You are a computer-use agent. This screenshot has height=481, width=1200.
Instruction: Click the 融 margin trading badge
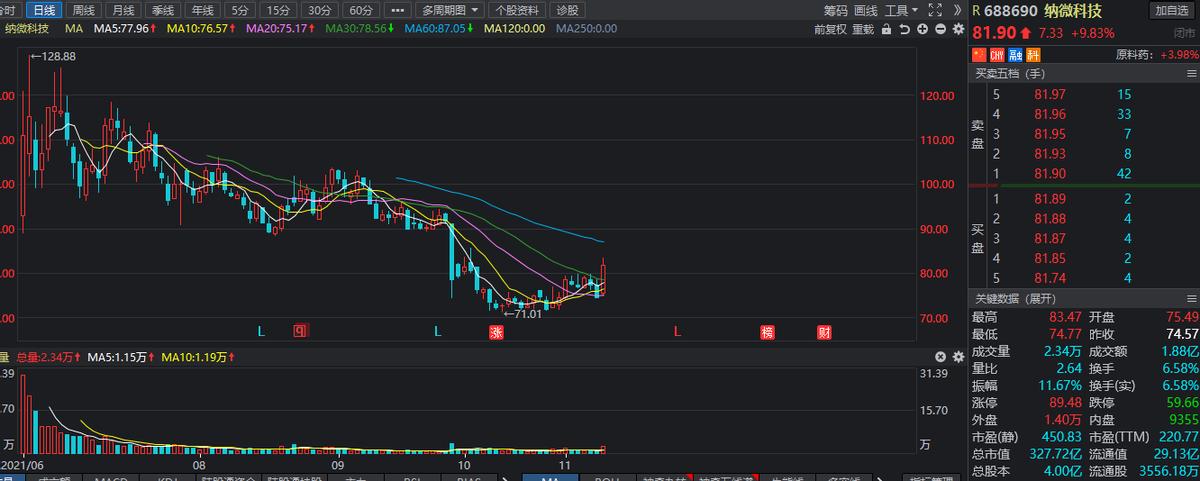tap(1014, 54)
